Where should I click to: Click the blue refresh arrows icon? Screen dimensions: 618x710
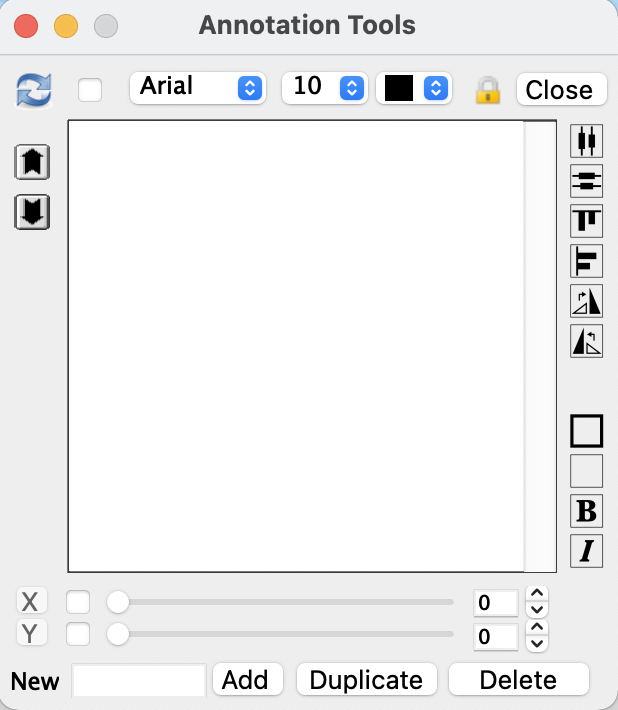34,91
